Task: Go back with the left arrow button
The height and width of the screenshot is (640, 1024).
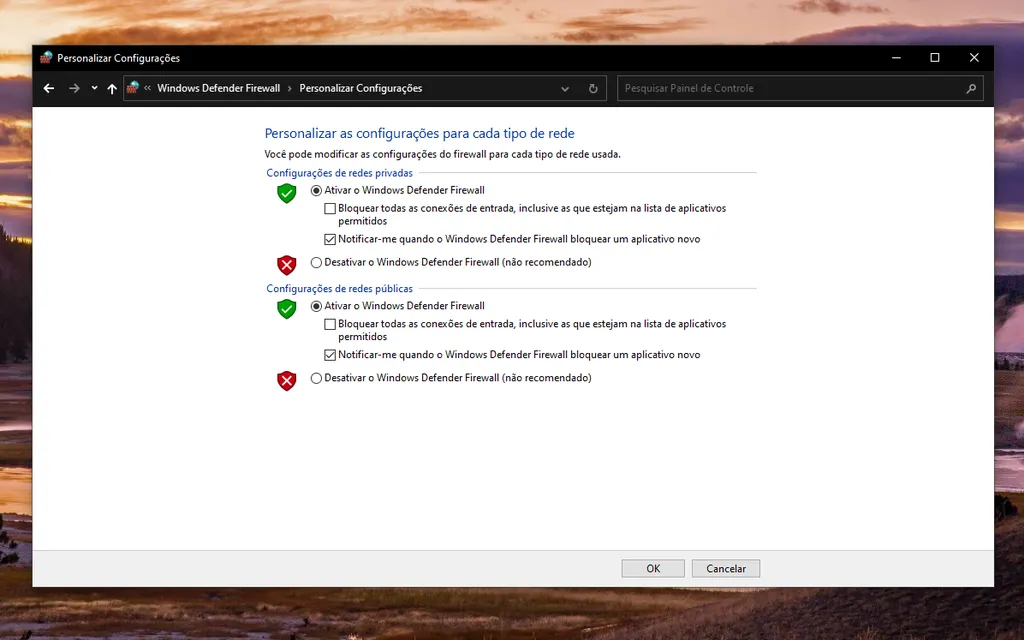Action: point(49,88)
